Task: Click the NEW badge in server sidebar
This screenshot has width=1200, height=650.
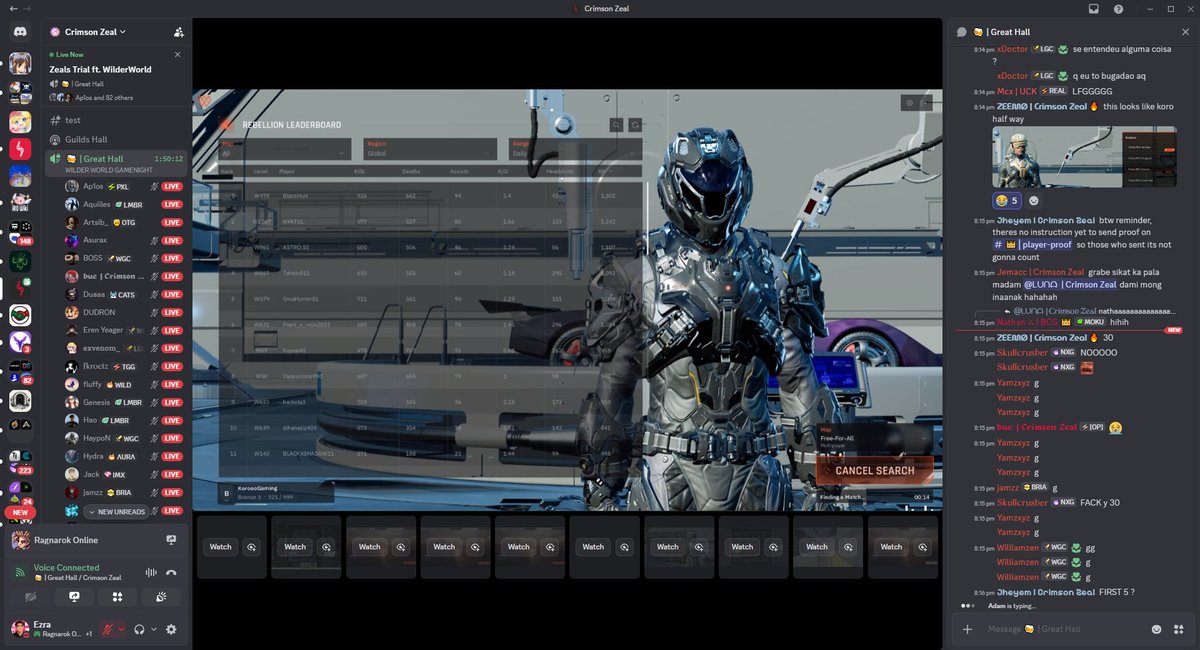Action: point(20,512)
